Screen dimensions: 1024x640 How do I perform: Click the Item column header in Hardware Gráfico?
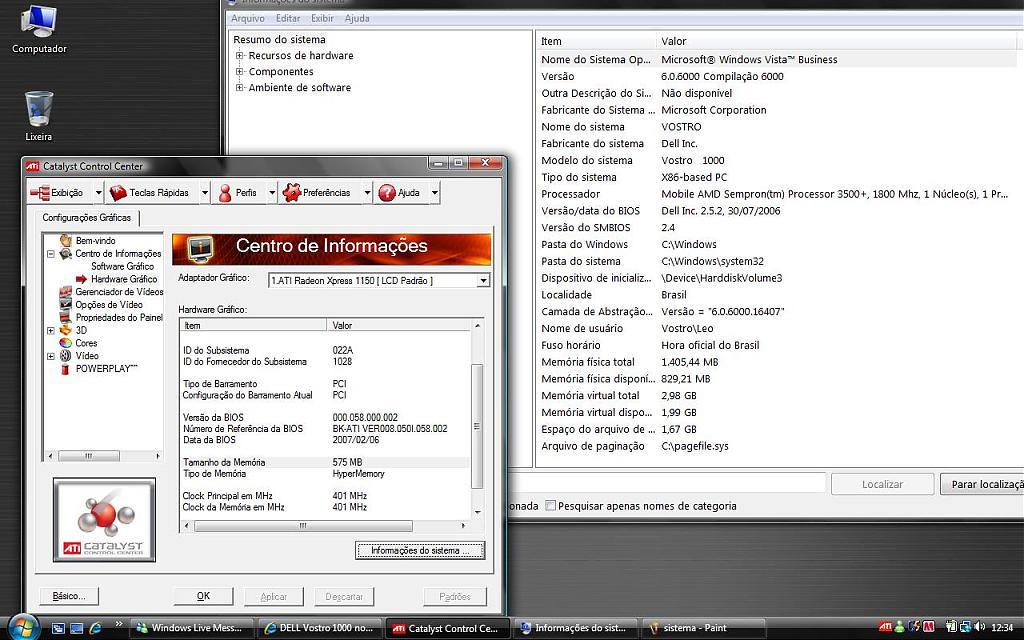(x=253, y=325)
